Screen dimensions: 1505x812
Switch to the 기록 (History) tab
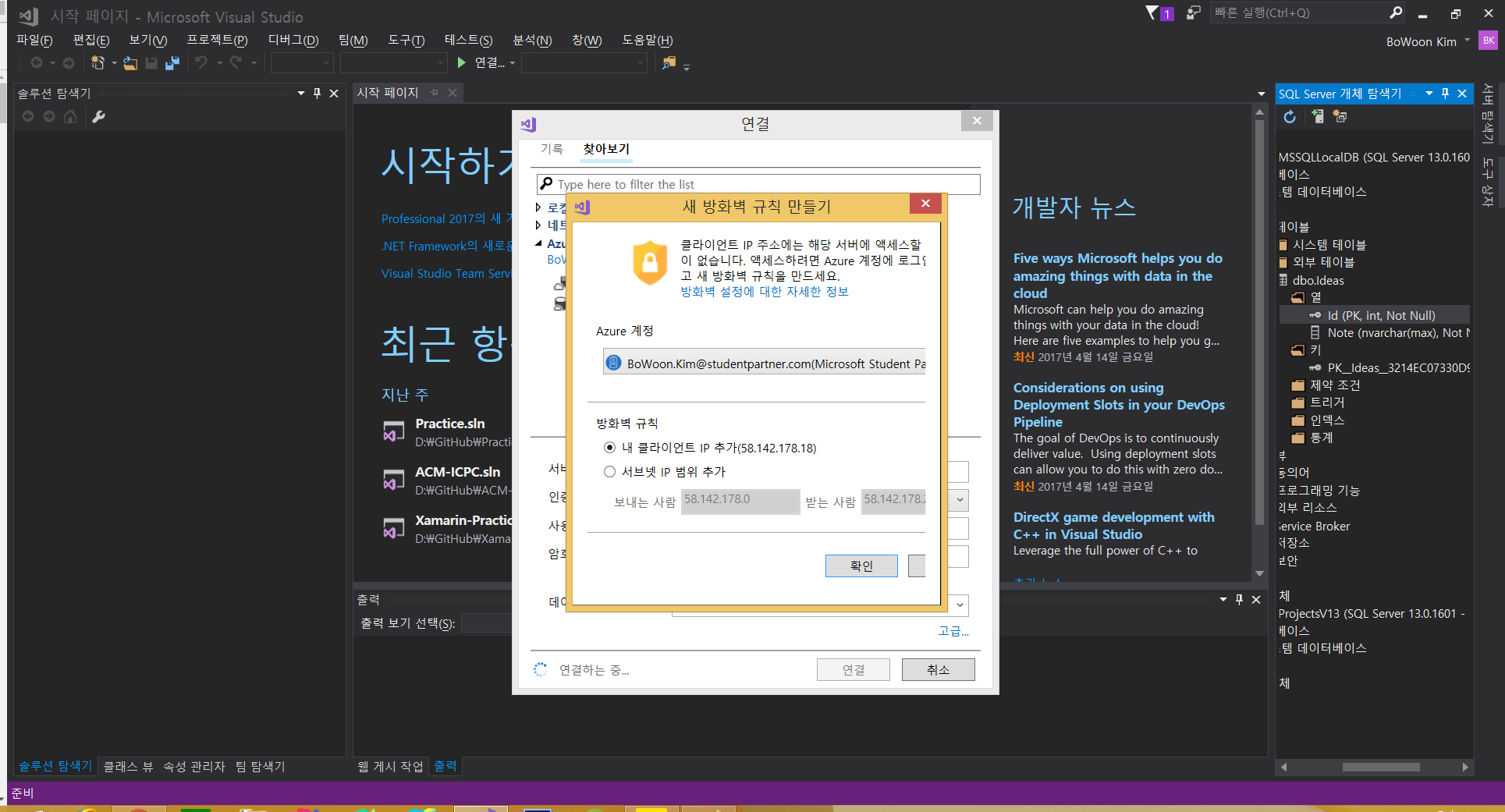pyautogui.click(x=552, y=148)
